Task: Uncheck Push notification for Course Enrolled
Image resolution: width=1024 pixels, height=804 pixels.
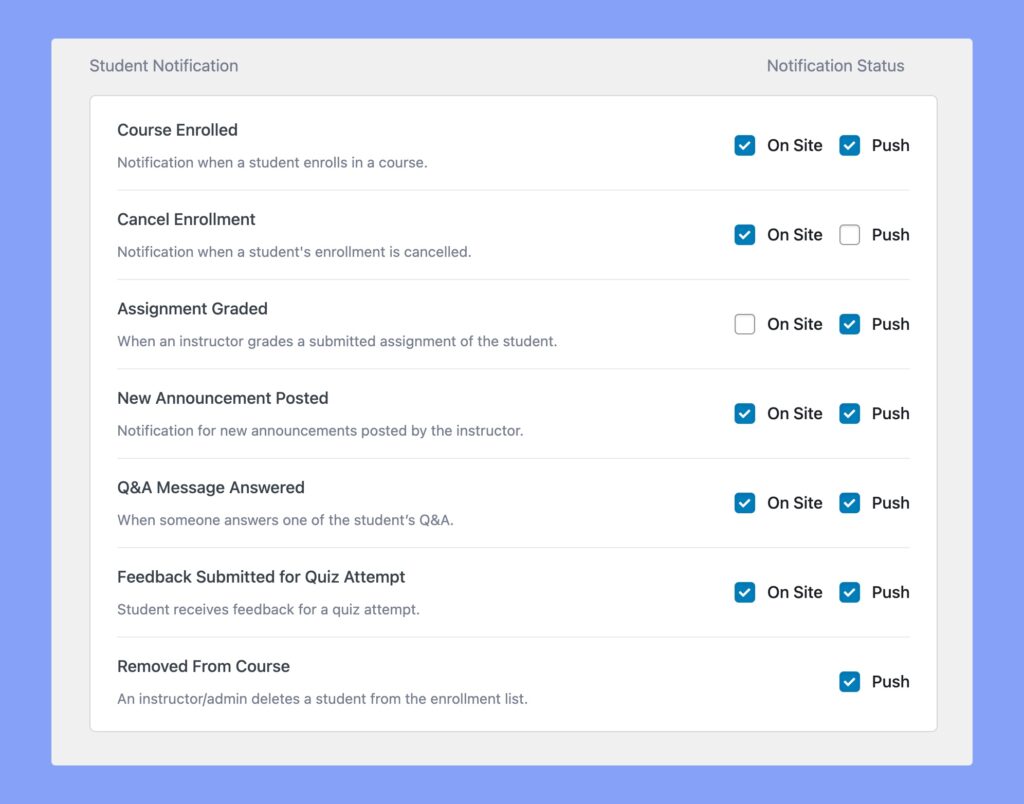Action: pos(849,145)
